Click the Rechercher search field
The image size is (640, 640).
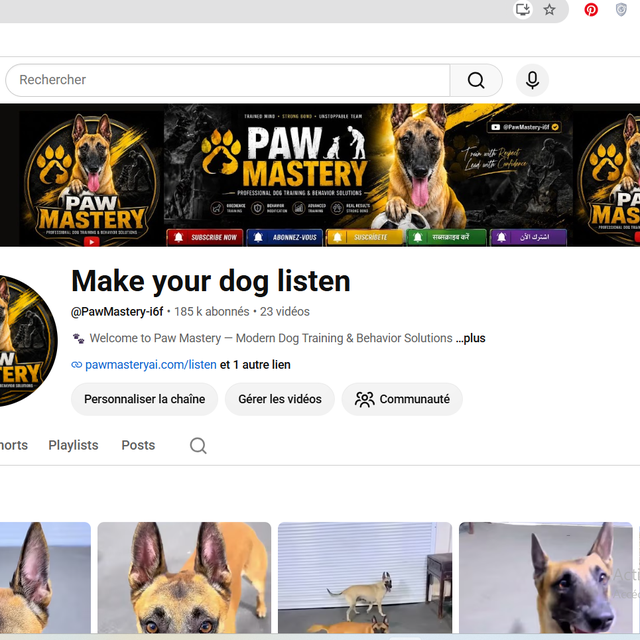[x=228, y=80]
